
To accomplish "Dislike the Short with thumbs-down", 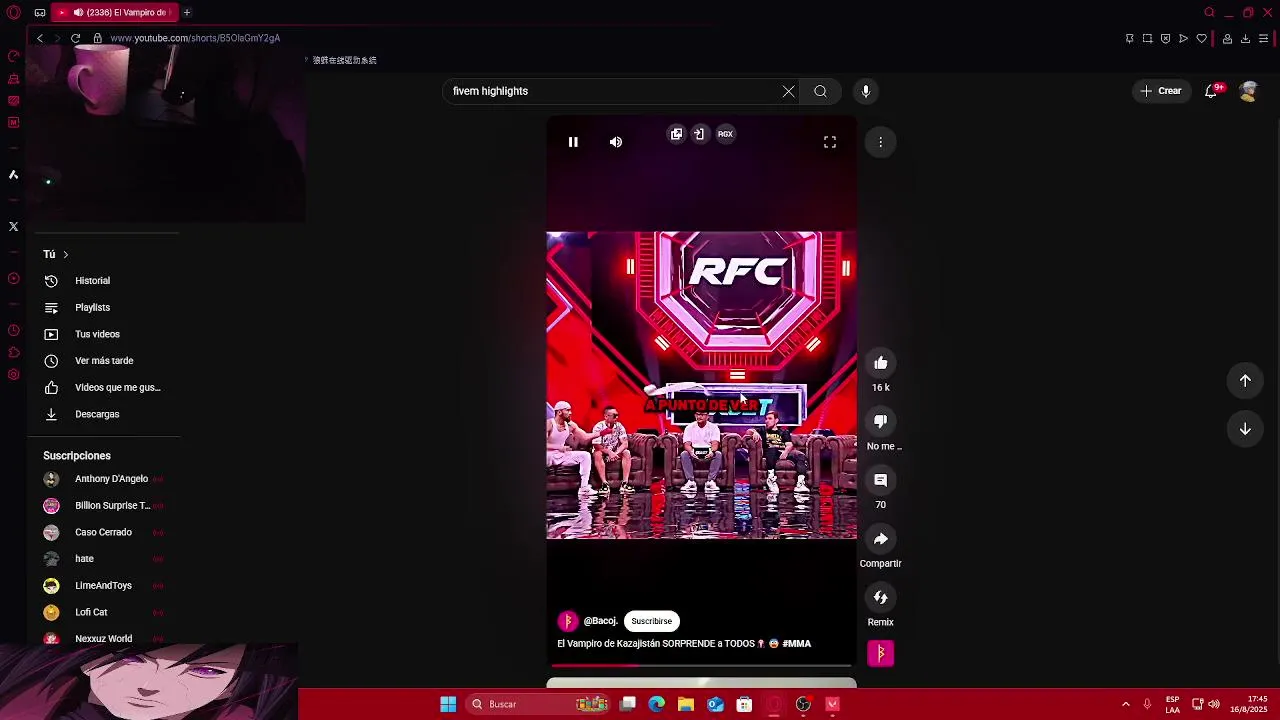I will coord(880,421).
